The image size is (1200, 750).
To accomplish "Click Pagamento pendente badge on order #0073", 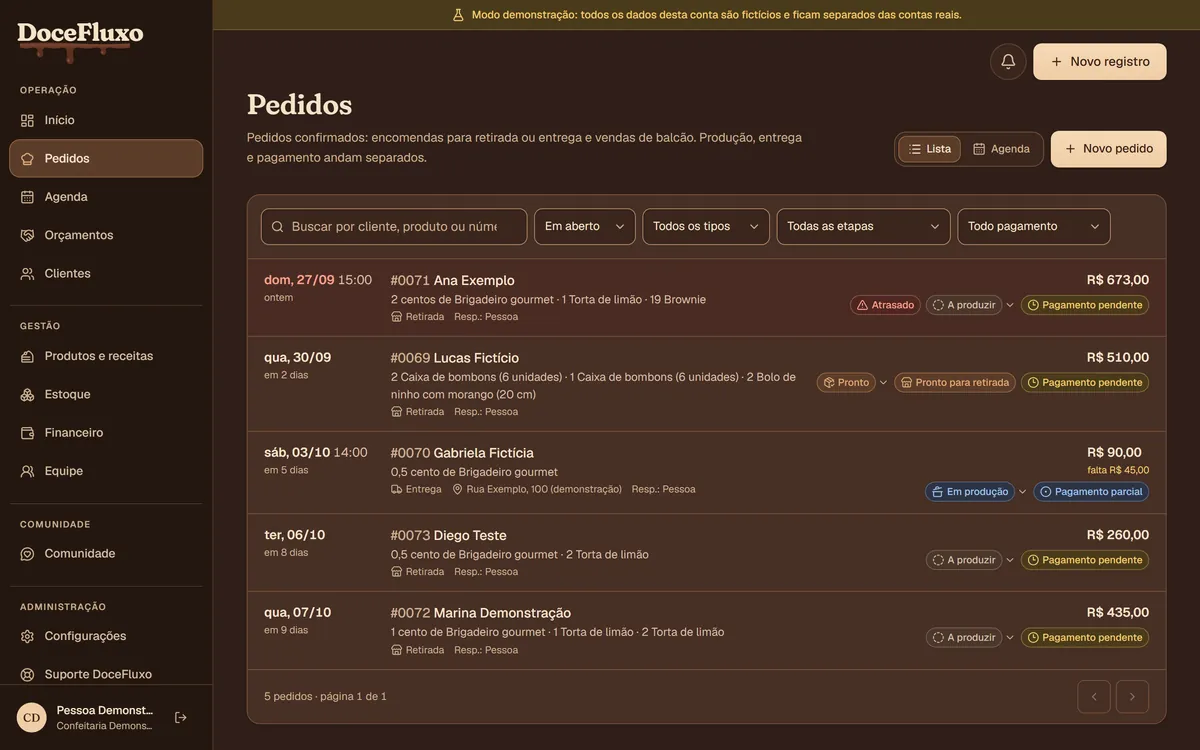I will pyautogui.click(x=1085, y=560).
